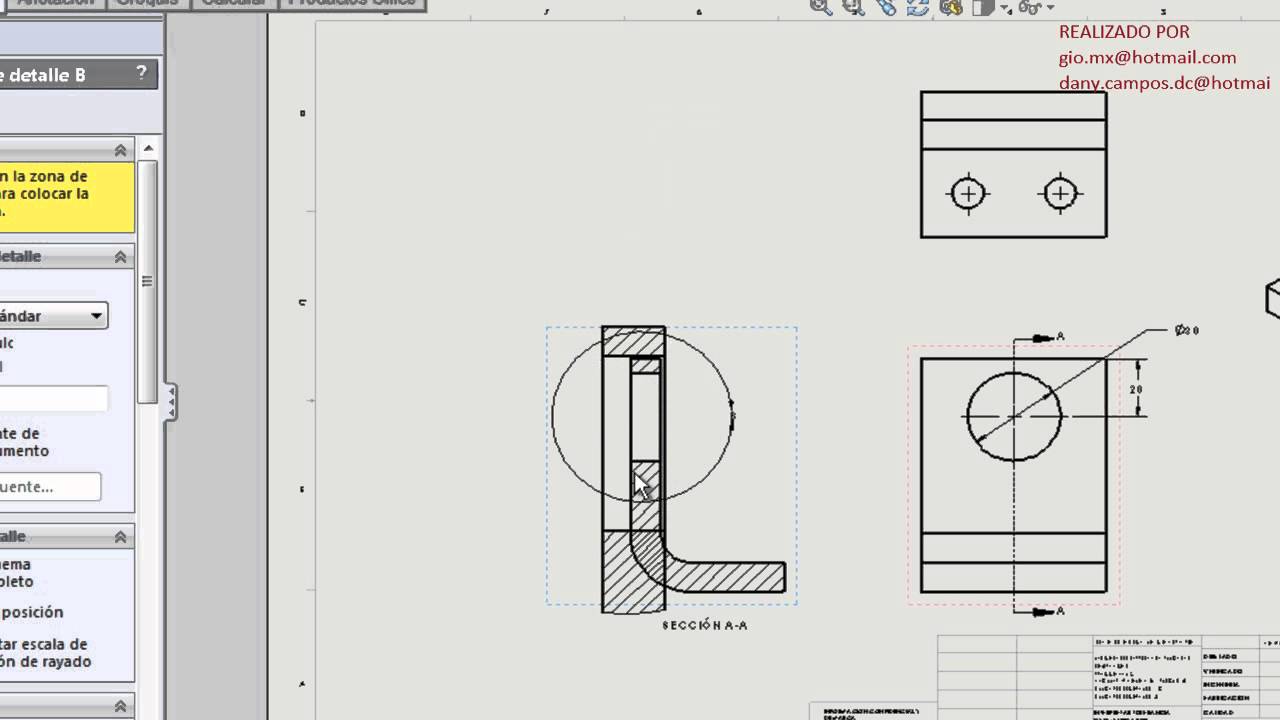
Task: Click the 'e detalle B' panel title
Action: (43, 75)
